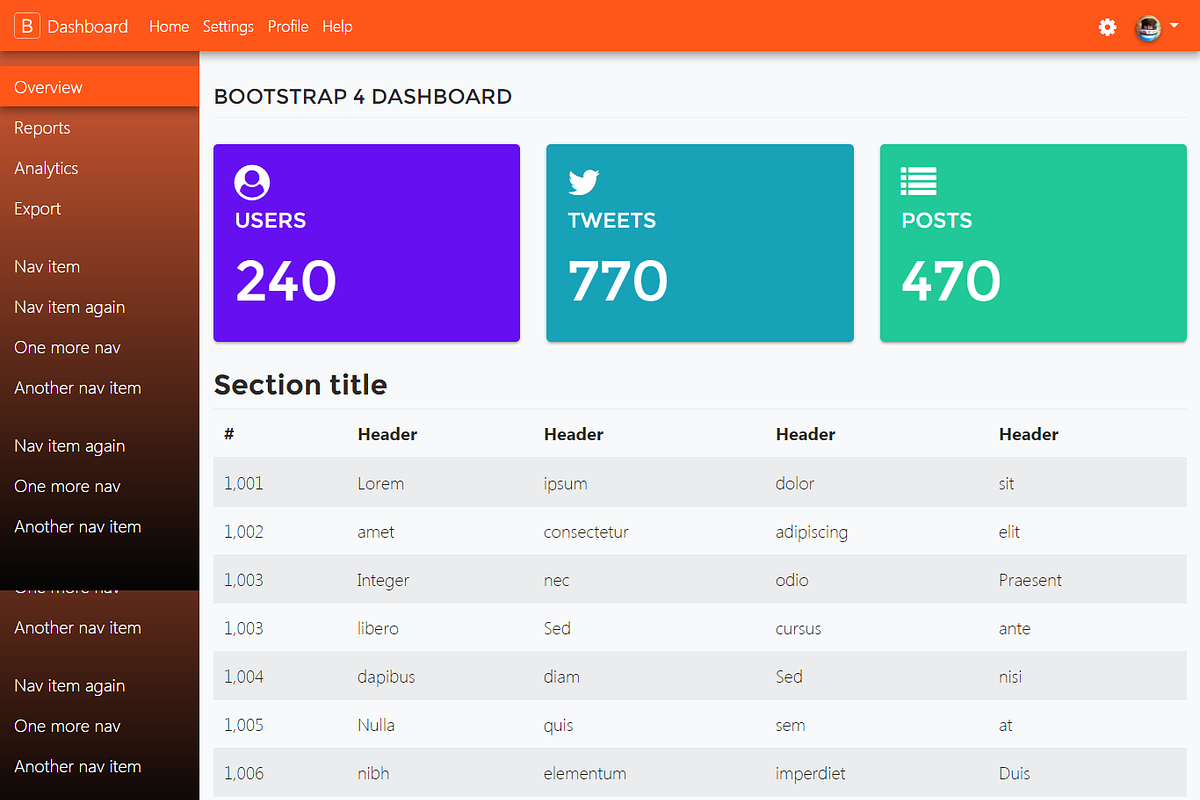Select Export in the sidebar

(x=37, y=209)
